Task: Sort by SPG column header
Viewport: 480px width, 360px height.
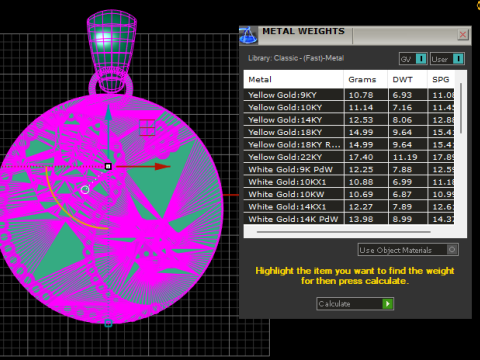Action: (441, 80)
